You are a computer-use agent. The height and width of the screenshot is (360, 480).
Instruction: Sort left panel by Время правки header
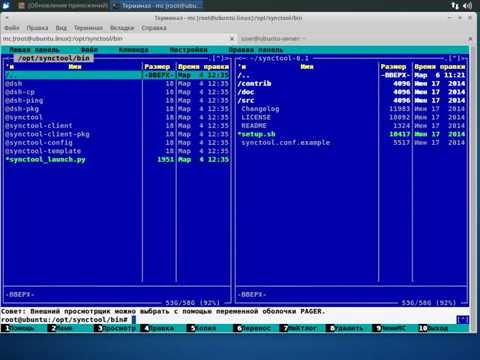203,67
